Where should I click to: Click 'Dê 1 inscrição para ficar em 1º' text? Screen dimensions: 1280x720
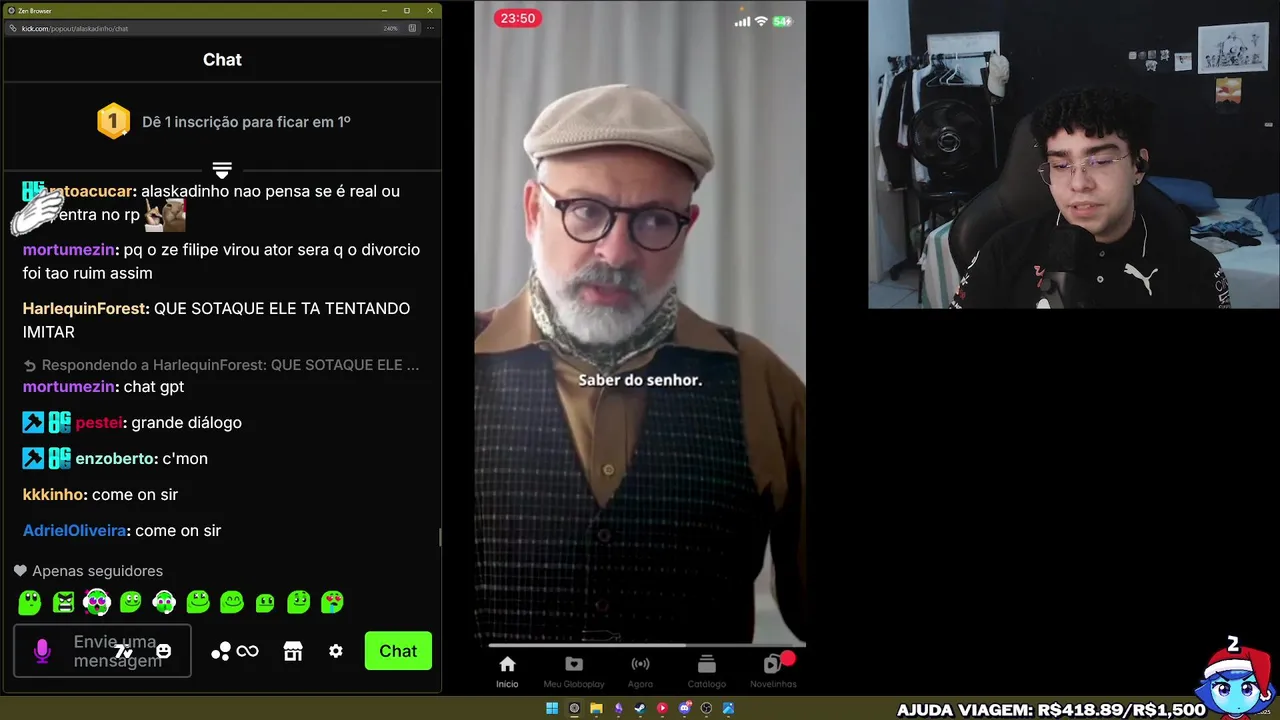(x=246, y=122)
